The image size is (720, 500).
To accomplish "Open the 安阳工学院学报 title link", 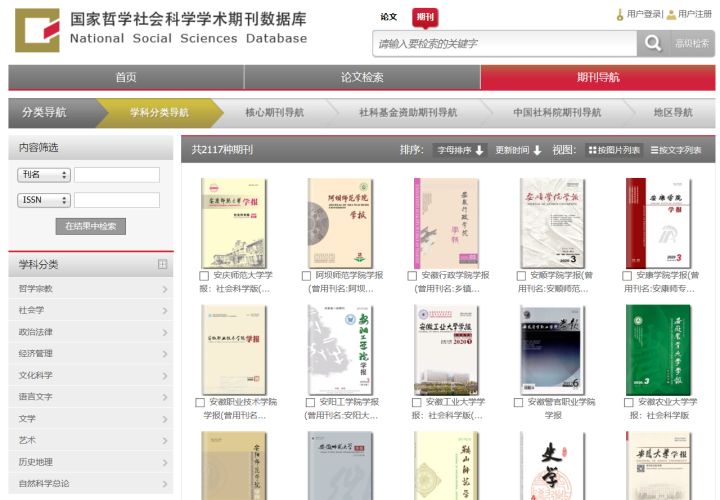I will pyautogui.click(x=344, y=409).
